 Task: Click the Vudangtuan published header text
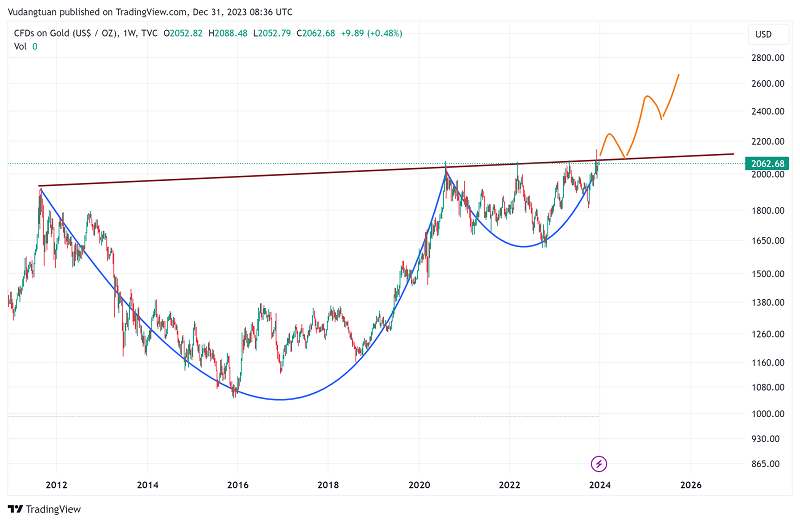click(152, 11)
